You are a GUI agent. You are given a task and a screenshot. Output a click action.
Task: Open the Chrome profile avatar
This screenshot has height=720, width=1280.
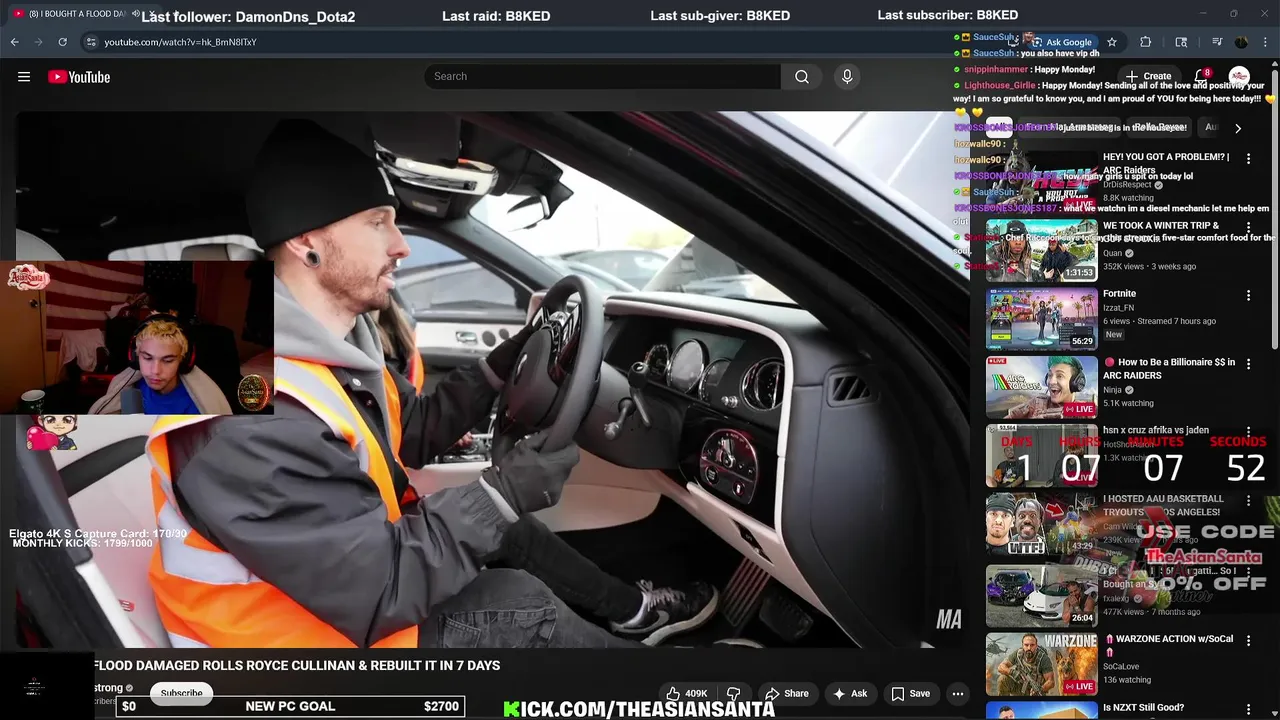pyautogui.click(x=1241, y=42)
